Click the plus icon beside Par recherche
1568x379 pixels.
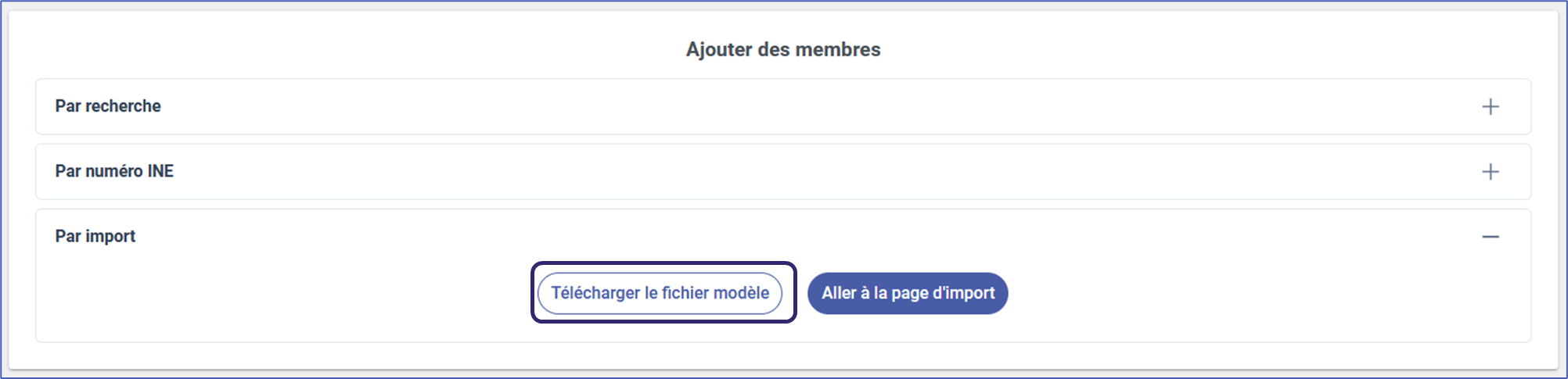(1491, 106)
